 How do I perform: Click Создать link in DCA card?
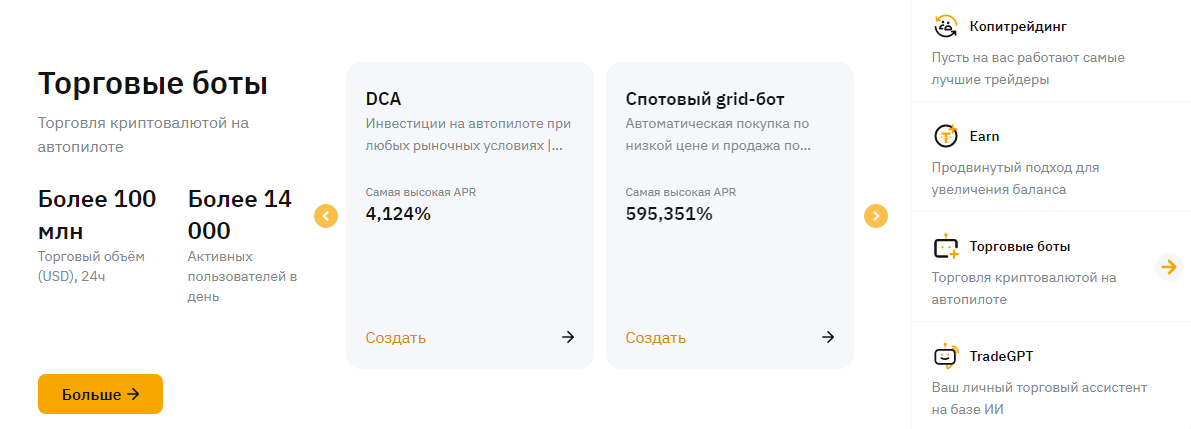pyautogui.click(x=396, y=338)
